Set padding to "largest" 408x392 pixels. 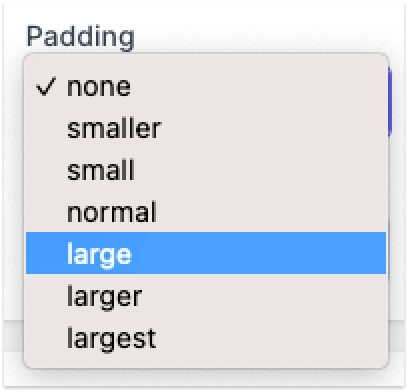(x=206, y=337)
